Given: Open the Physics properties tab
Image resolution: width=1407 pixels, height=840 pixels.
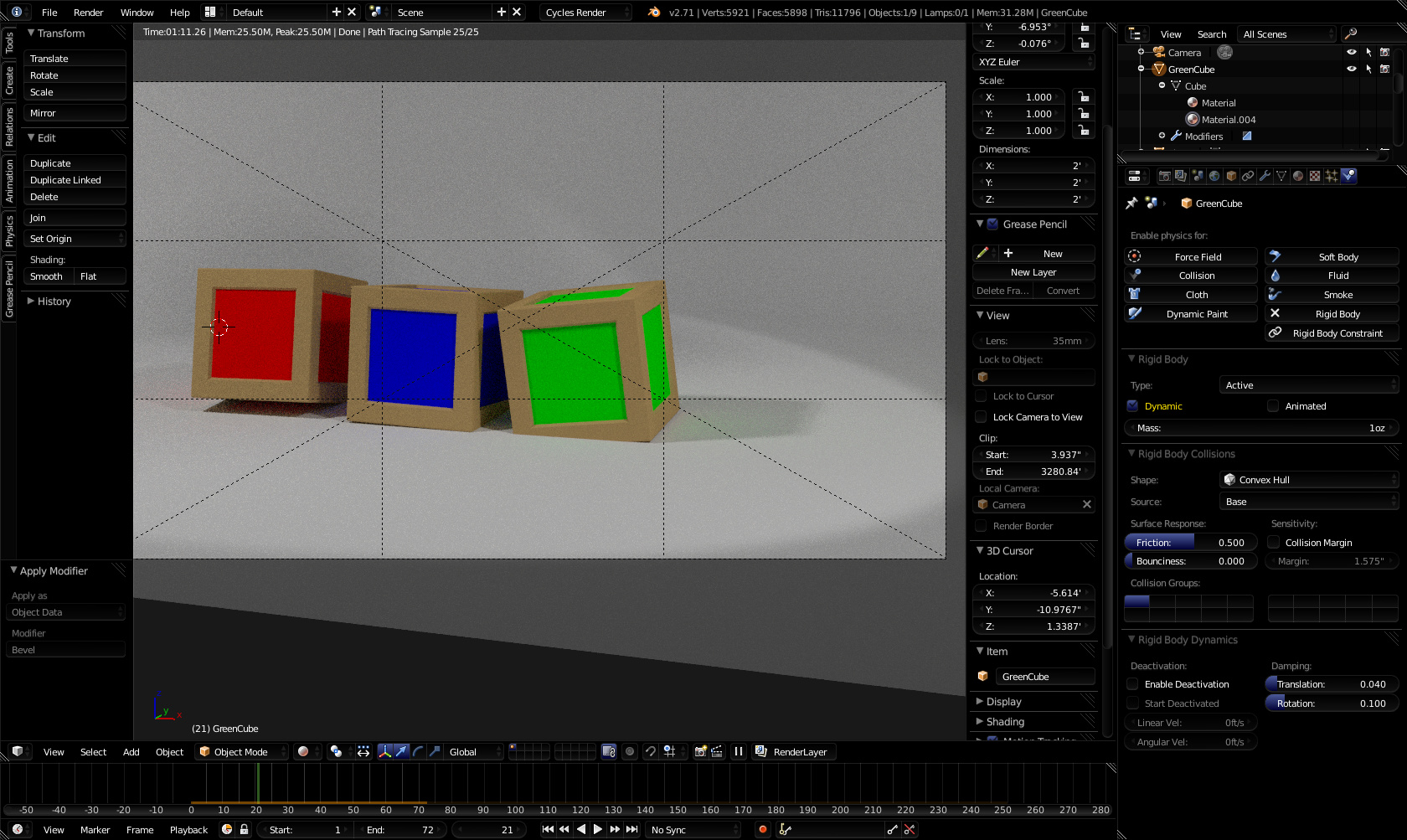Looking at the screenshot, I should (1348, 176).
